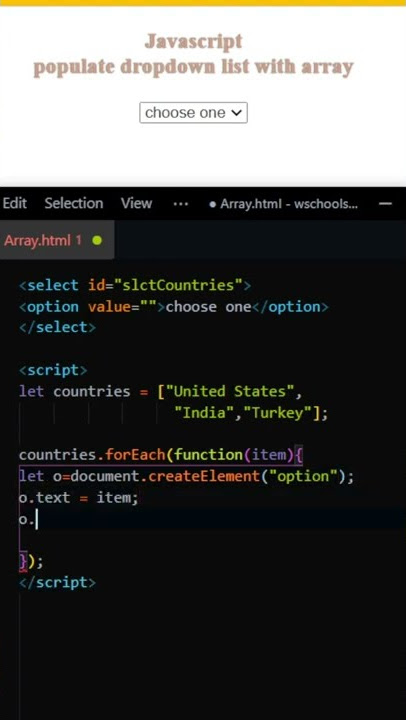This screenshot has height=720, width=406.
Task: Click the word 'forEach' in the code
Action: 135,455
